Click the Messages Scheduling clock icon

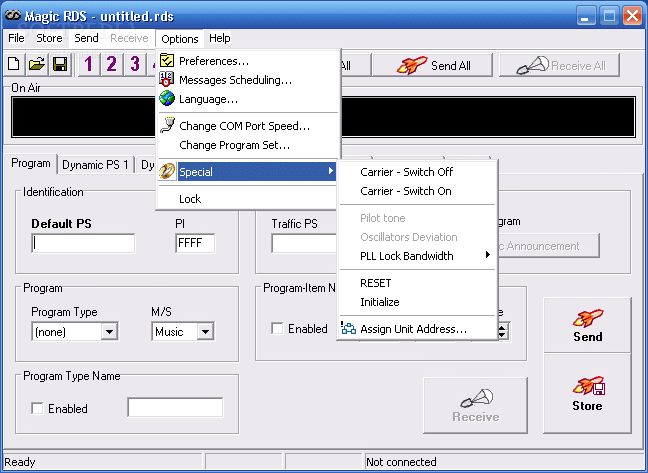click(167, 79)
